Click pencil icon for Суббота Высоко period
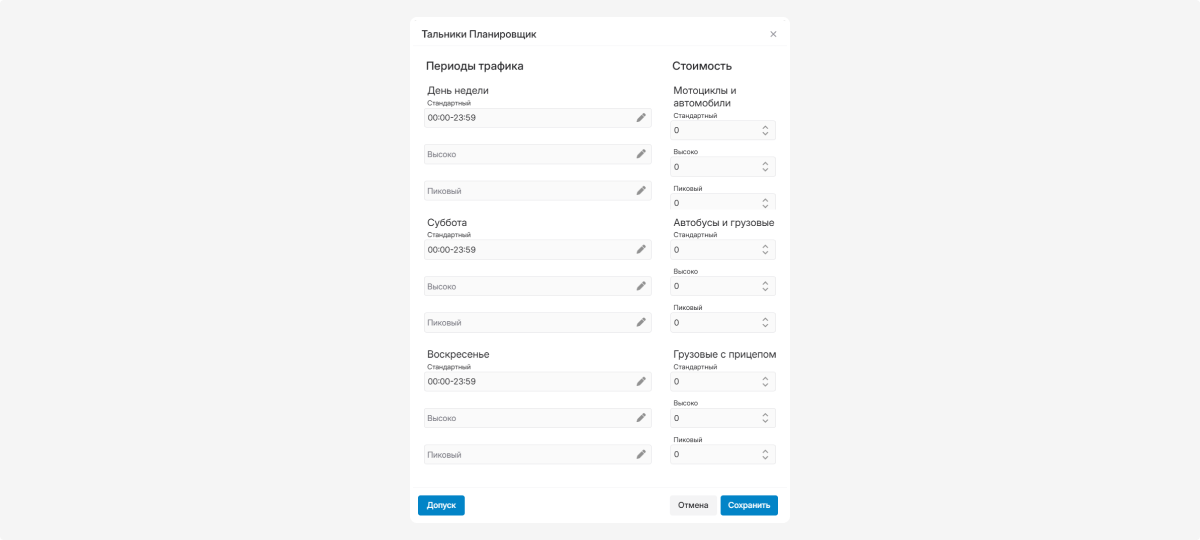Viewport: 1200px width, 540px height. click(641, 286)
